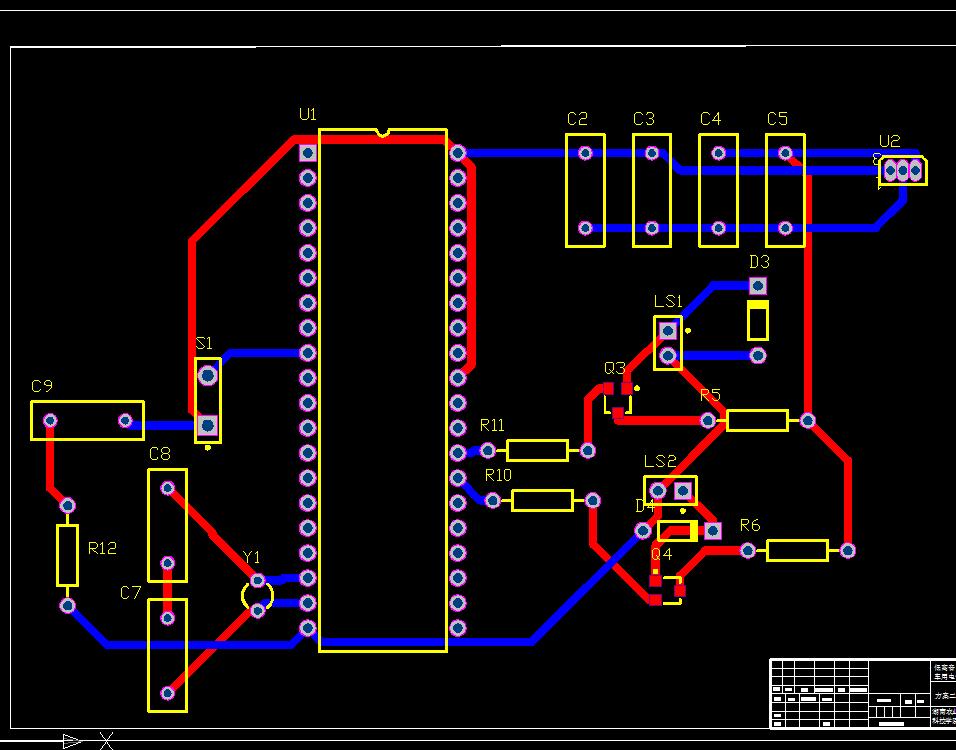Click the square pad of LS1
Image resolution: width=956 pixels, height=750 pixels.
668,330
